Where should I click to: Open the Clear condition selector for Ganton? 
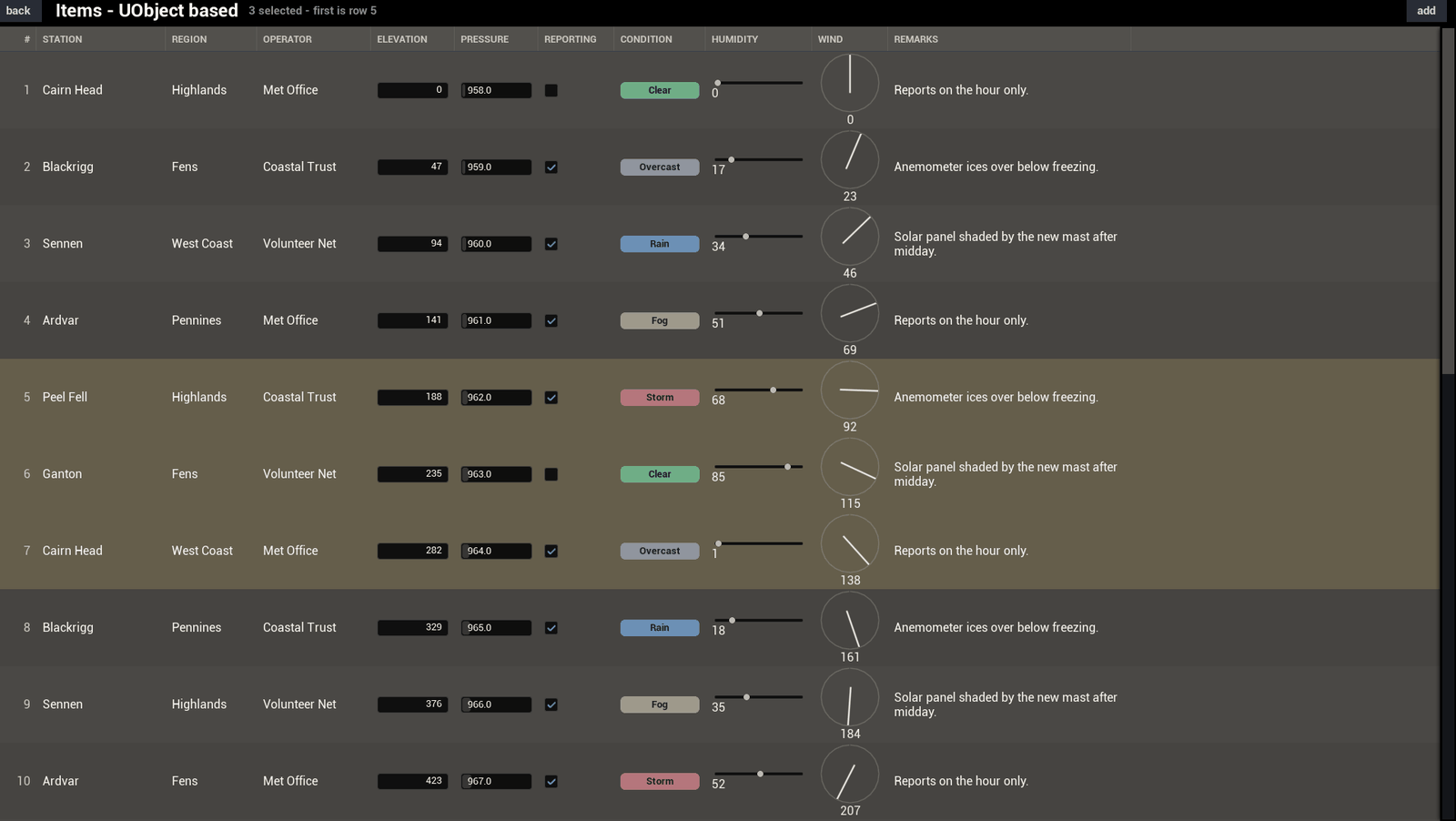click(660, 474)
